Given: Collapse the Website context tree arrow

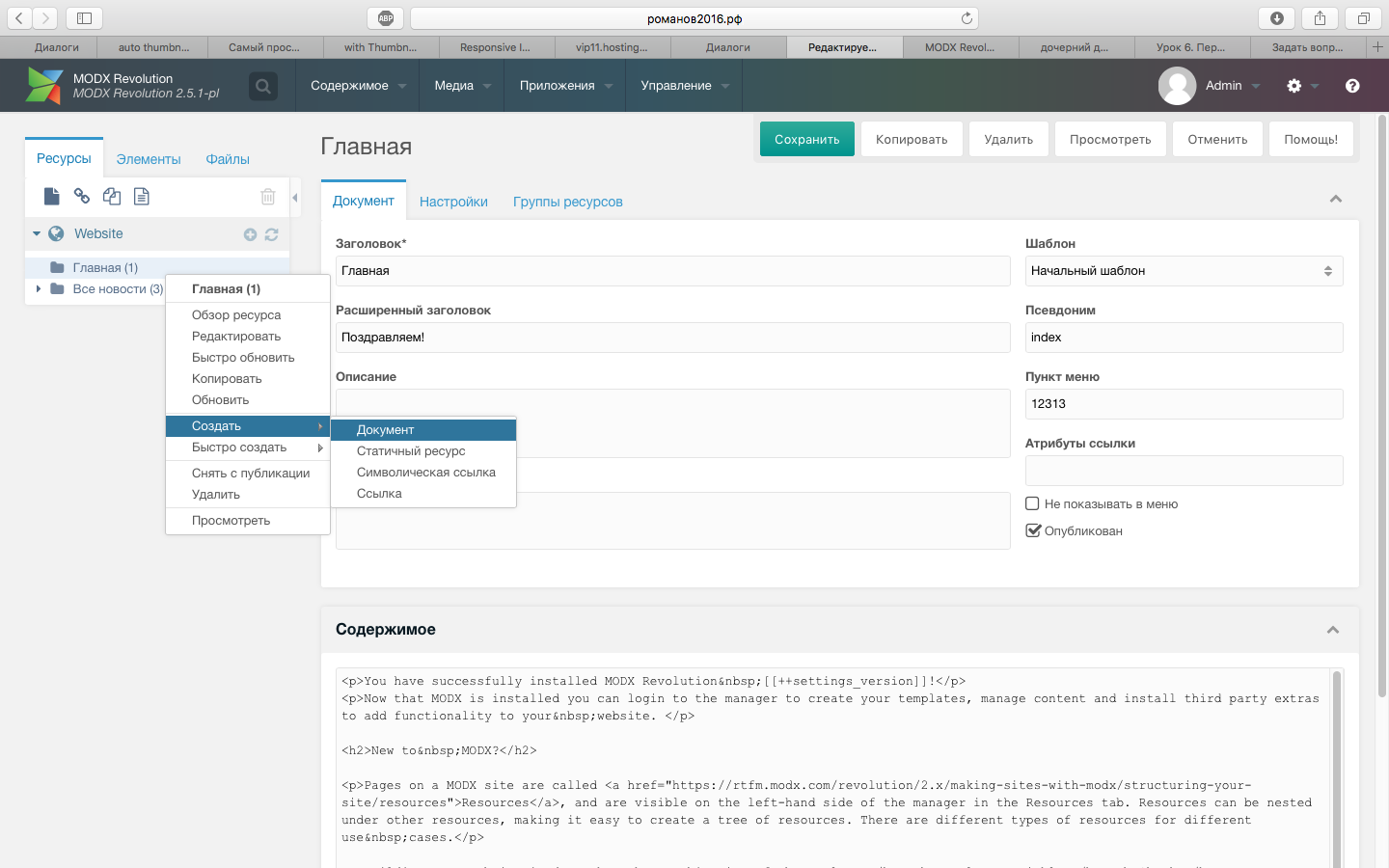Looking at the screenshot, I should coord(37,233).
